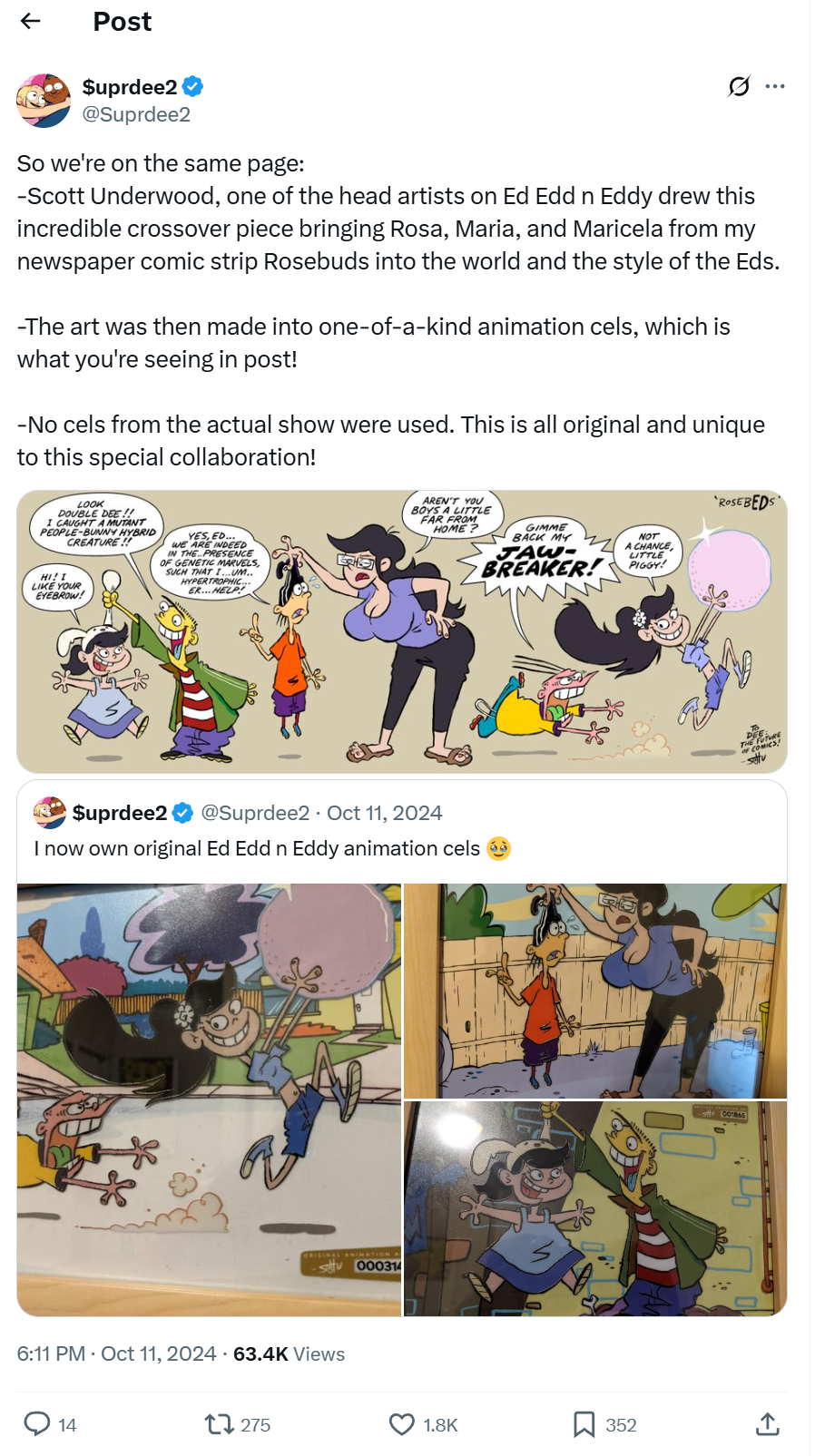This screenshot has width=815, height=1456.
Task: Open quoted post text about animation cels
Action: point(257,848)
